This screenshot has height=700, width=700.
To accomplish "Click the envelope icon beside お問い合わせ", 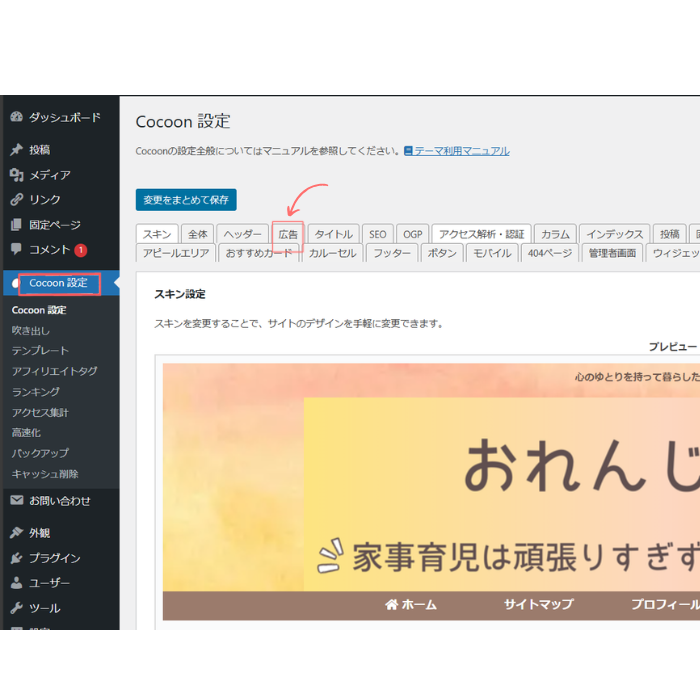I will click(x=16, y=500).
